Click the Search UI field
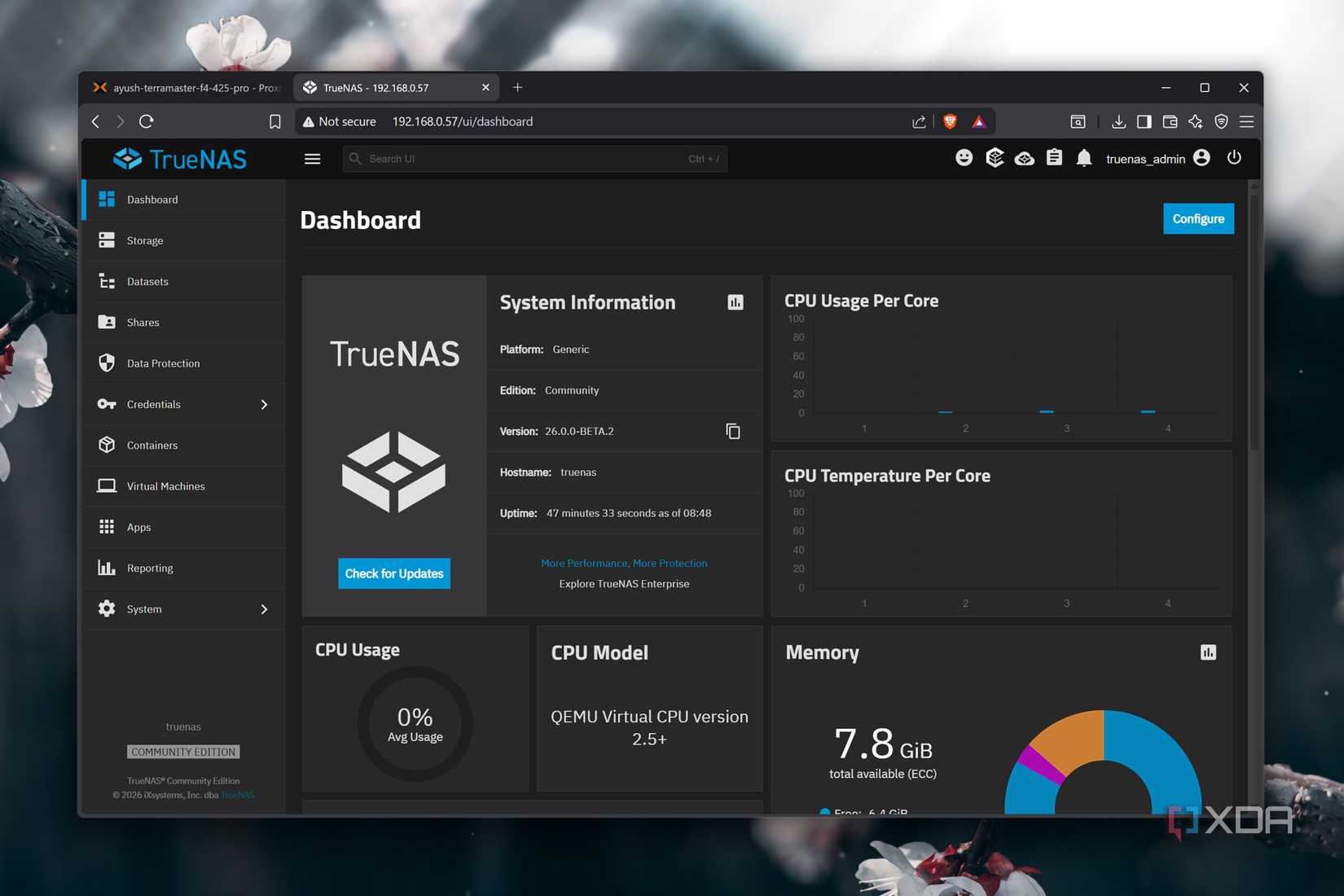Viewport: 1344px width, 896px height. click(x=535, y=159)
